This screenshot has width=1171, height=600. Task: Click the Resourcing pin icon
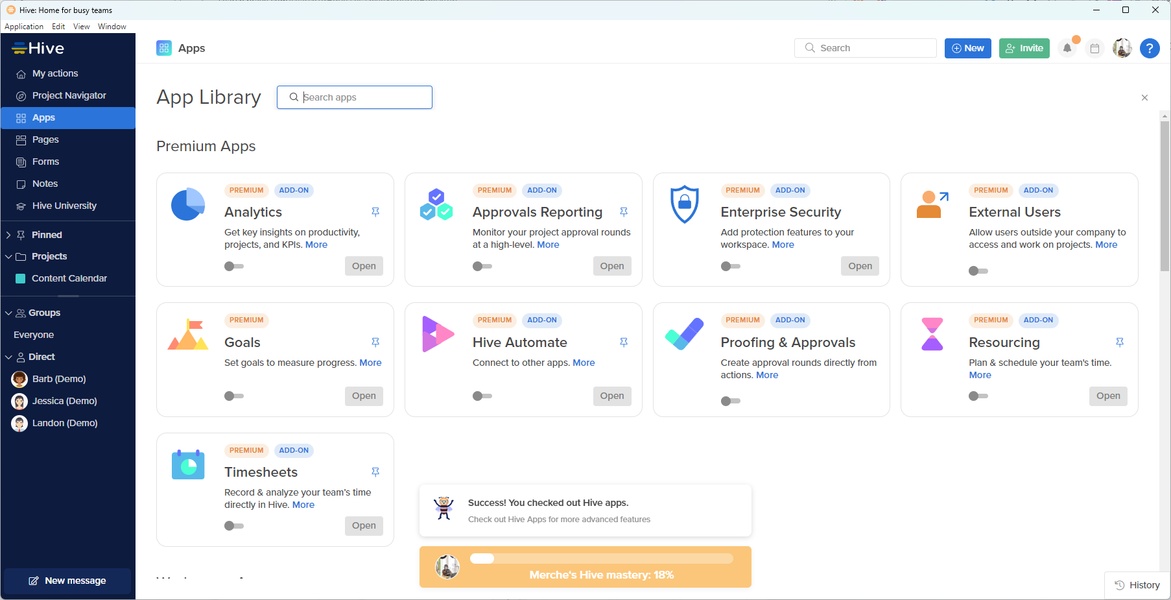(x=1119, y=342)
